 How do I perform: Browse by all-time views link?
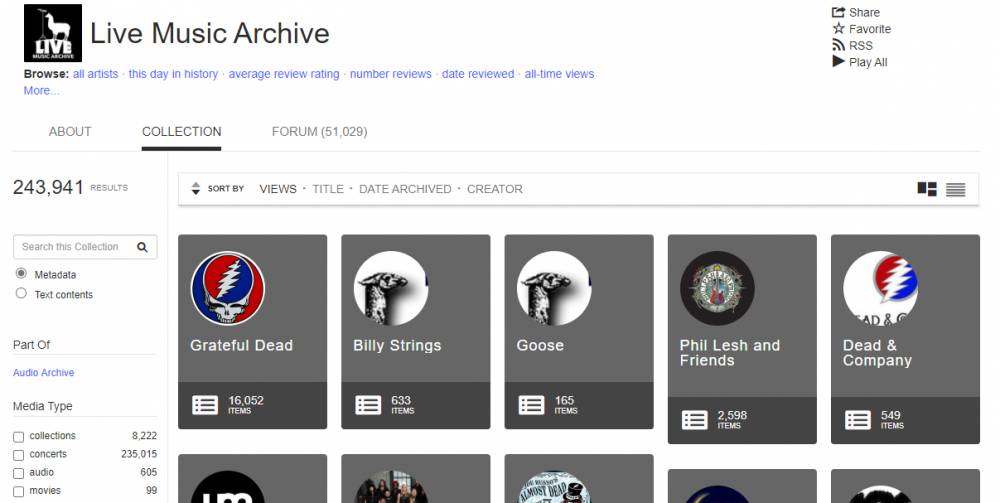coord(559,74)
